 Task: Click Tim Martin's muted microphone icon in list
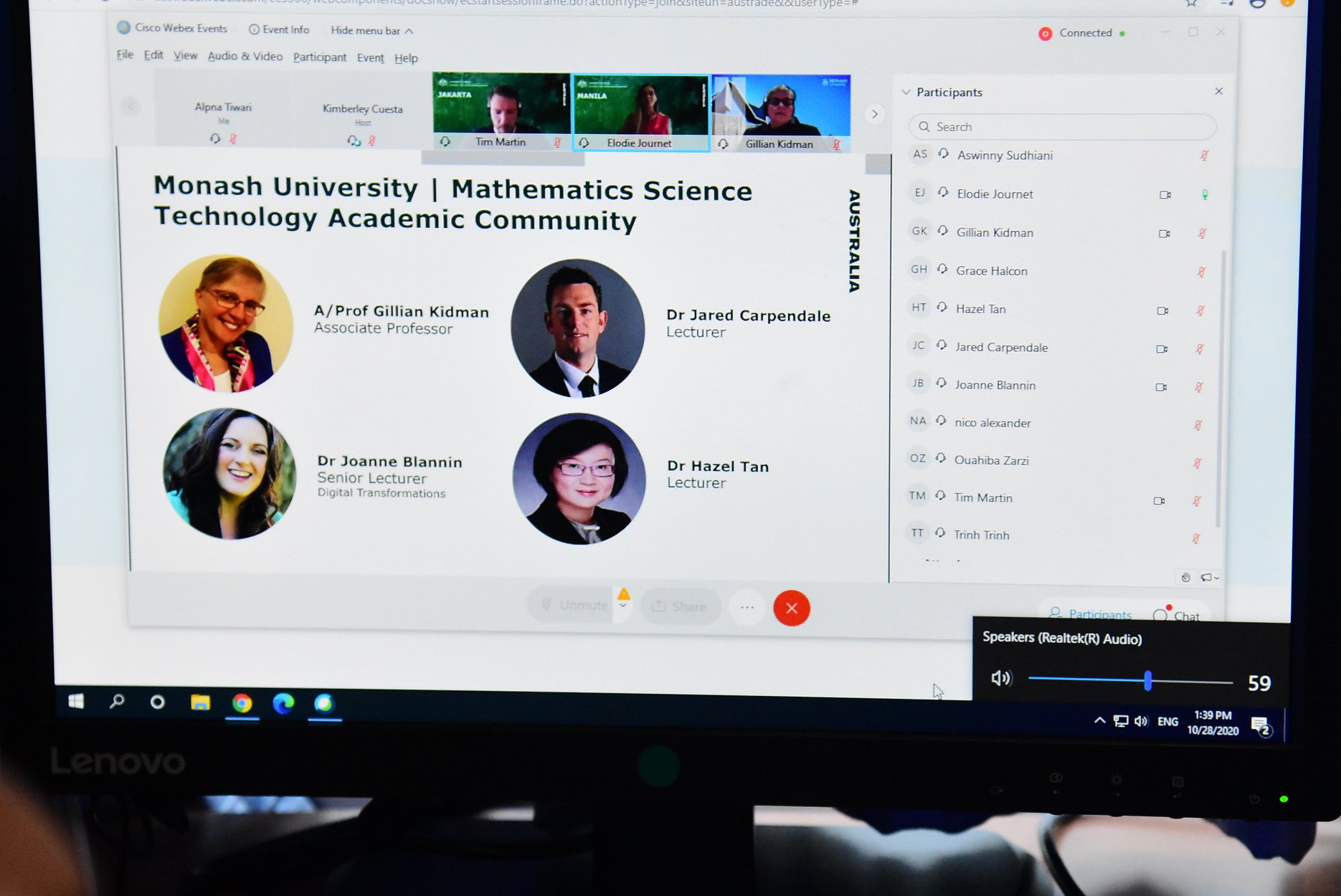1197,501
